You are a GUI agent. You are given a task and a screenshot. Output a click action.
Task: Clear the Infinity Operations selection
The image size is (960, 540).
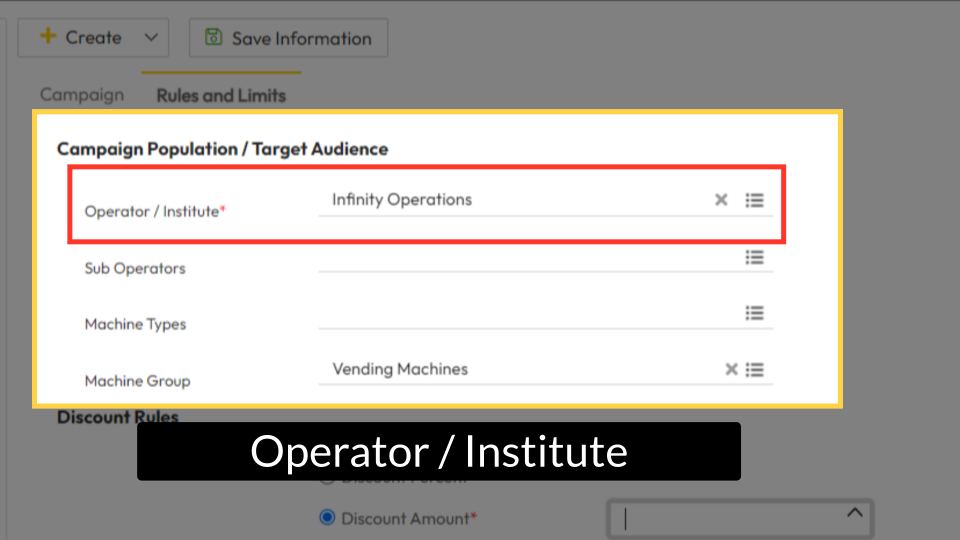point(721,200)
